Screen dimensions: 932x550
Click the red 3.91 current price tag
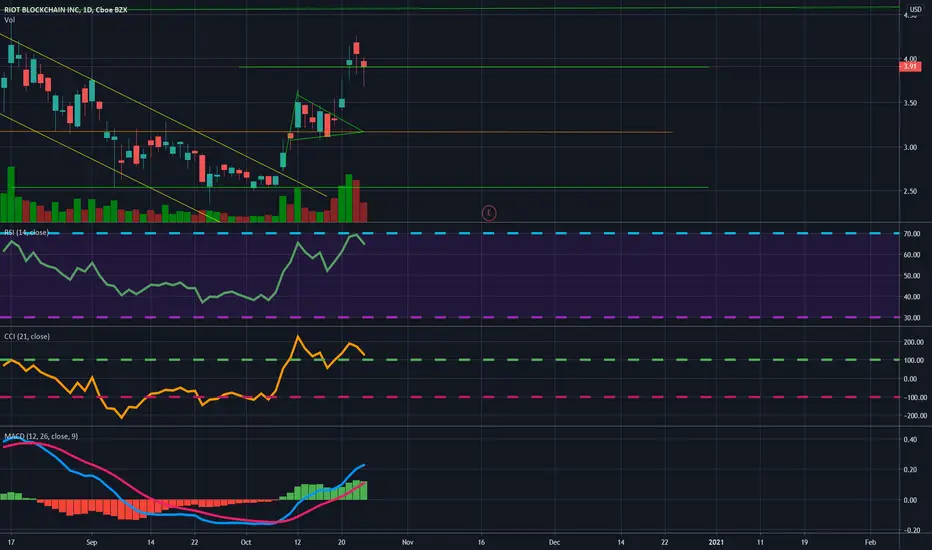click(x=910, y=67)
